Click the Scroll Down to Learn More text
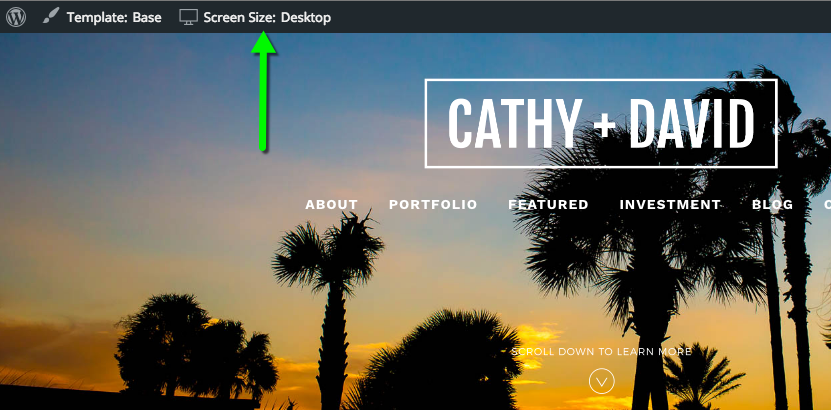Viewport: 831px width, 410px height. coord(602,351)
